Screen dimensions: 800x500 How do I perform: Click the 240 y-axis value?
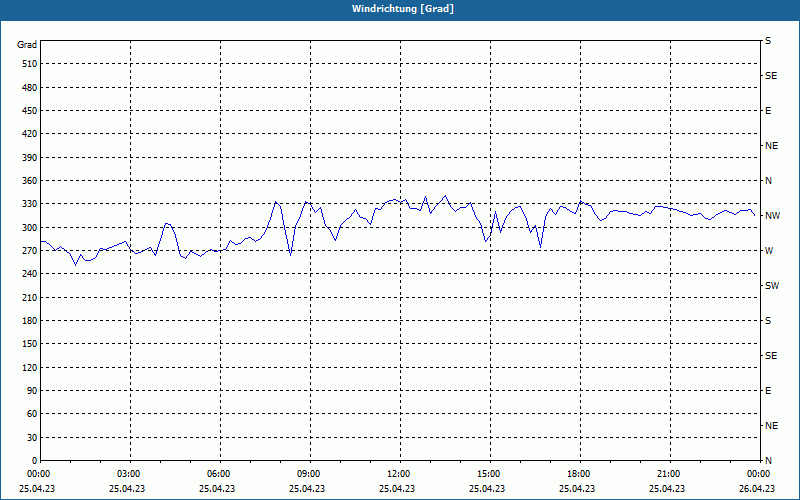[x=30, y=274]
